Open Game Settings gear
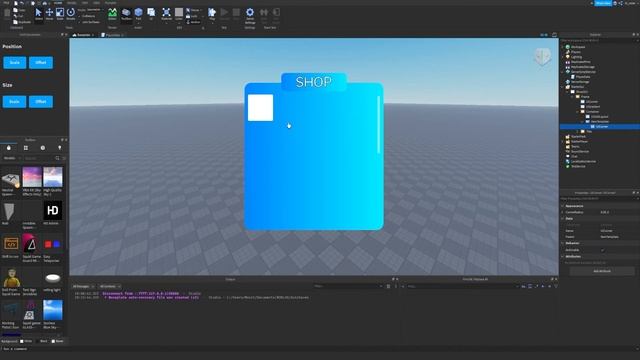640x360 pixels. 250,15
